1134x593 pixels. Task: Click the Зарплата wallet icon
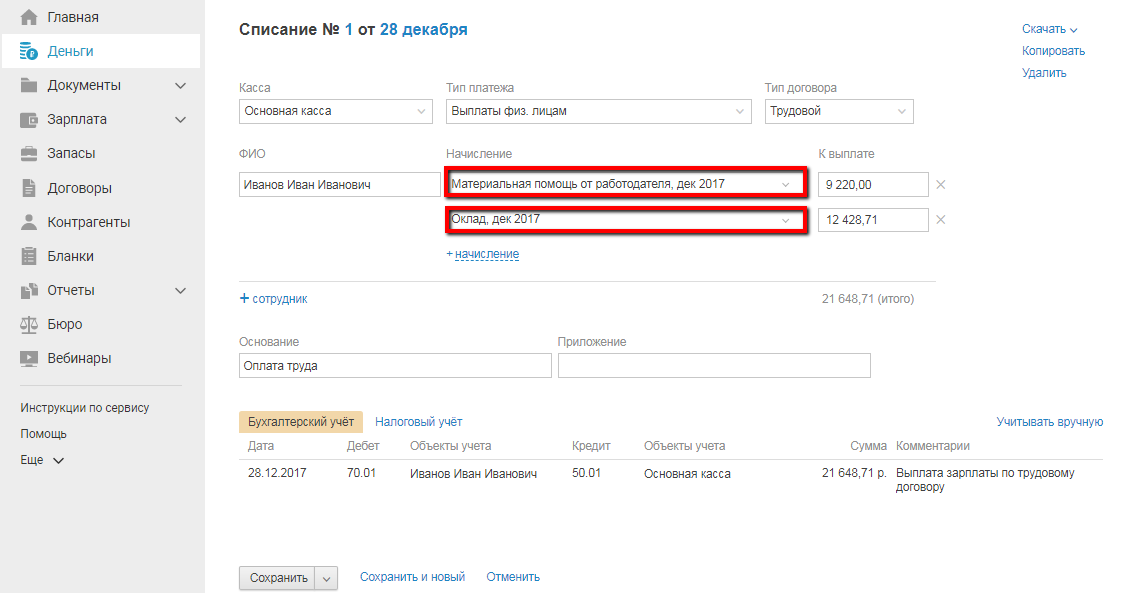[x=29, y=119]
